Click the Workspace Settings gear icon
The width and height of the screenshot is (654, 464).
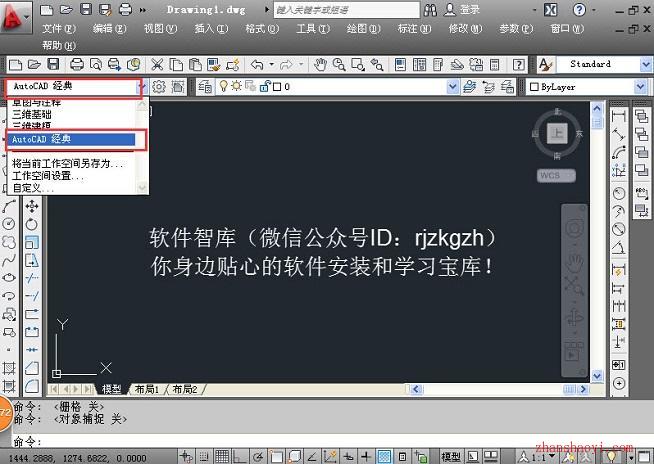click(158, 87)
